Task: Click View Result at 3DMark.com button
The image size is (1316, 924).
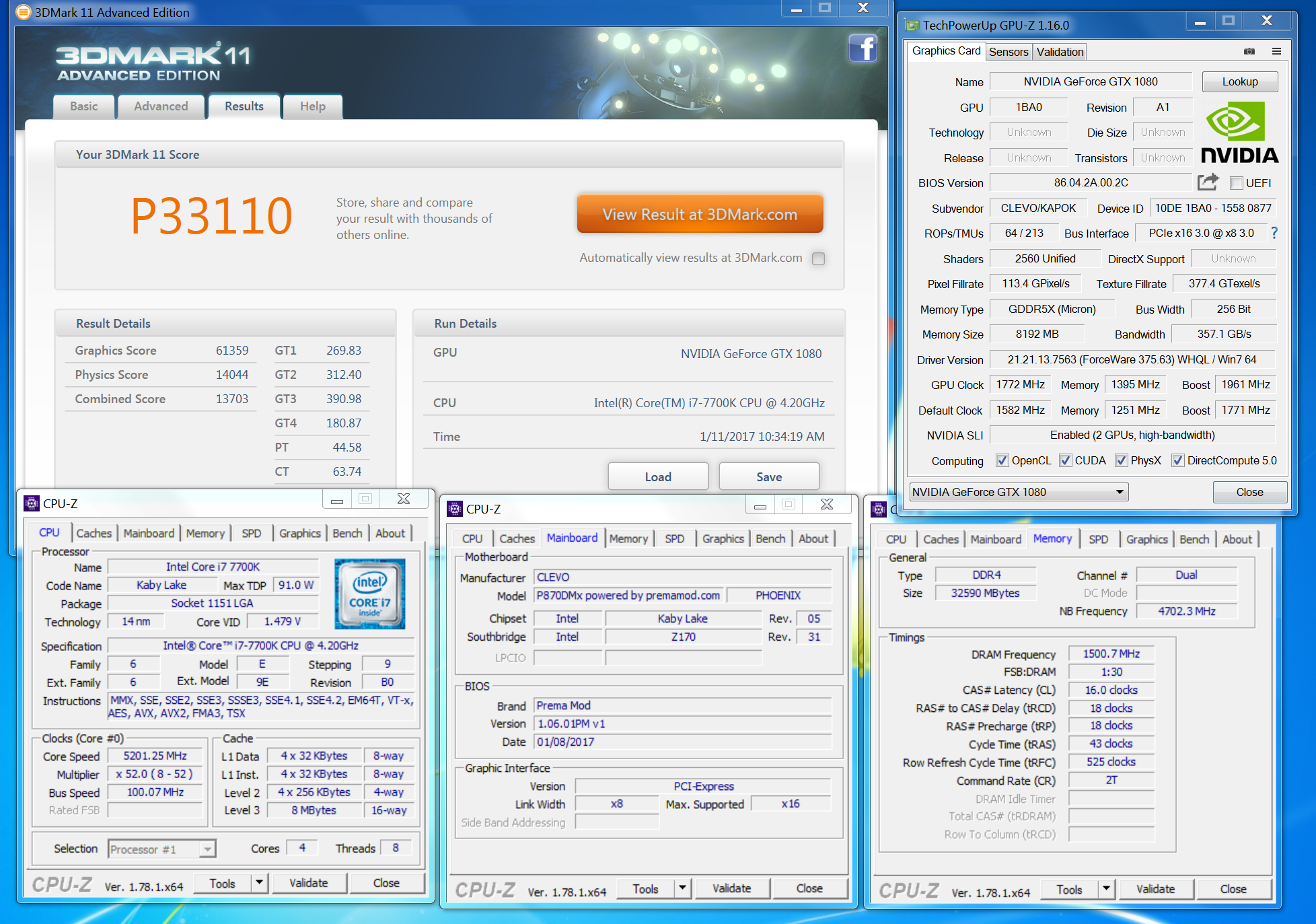Action: point(700,214)
